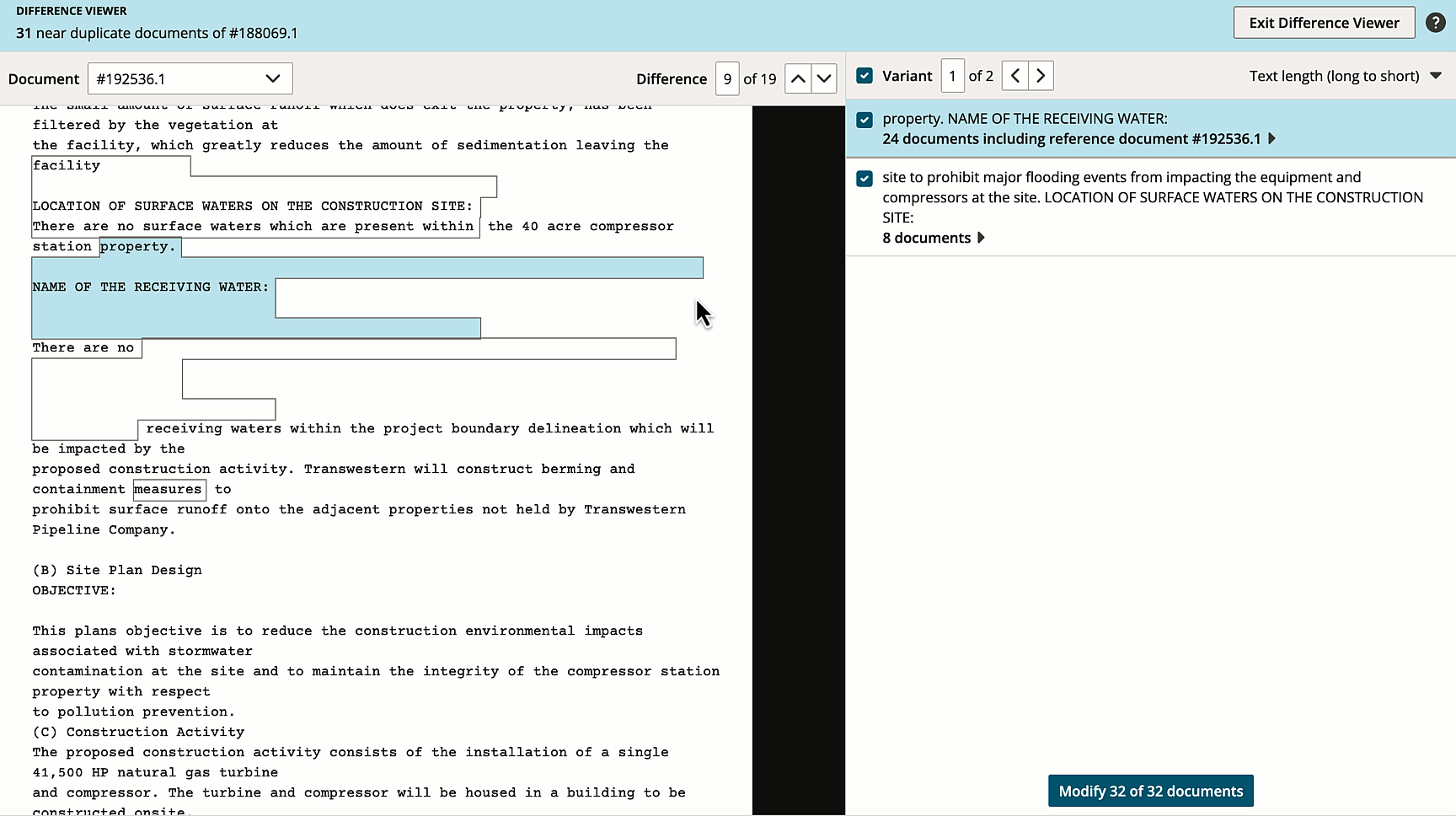Click the highlighted word 'property.' in document
The width and height of the screenshot is (1456, 816).
tap(138, 246)
